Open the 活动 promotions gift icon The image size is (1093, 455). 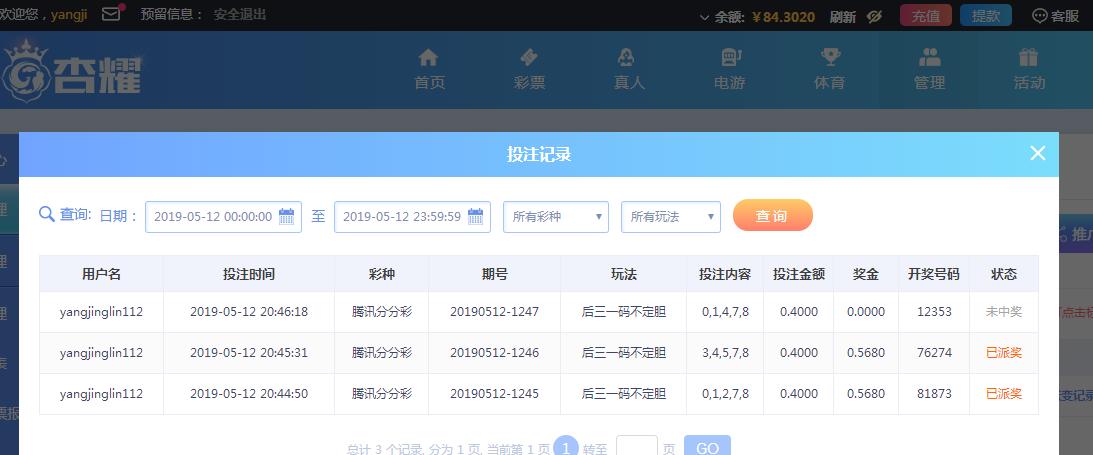click(x=1029, y=58)
